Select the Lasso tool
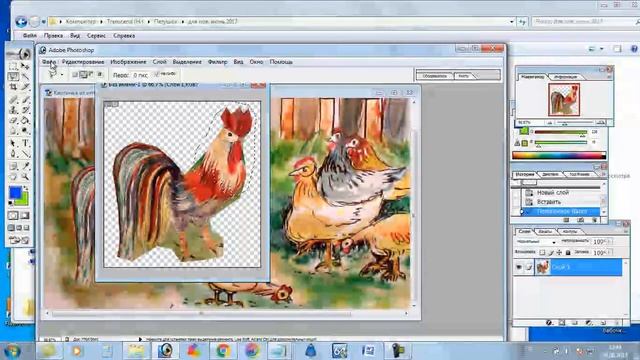Image resolution: width=640 pixels, height=360 pixels. click(13, 76)
